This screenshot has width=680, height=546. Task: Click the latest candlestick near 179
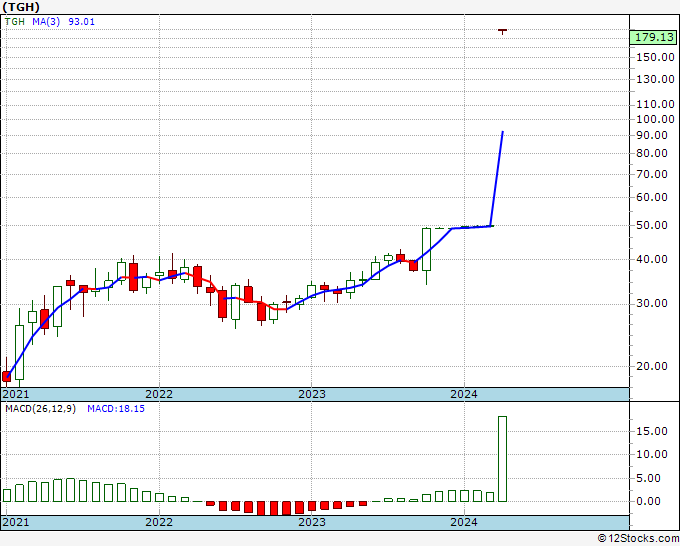click(503, 31)
